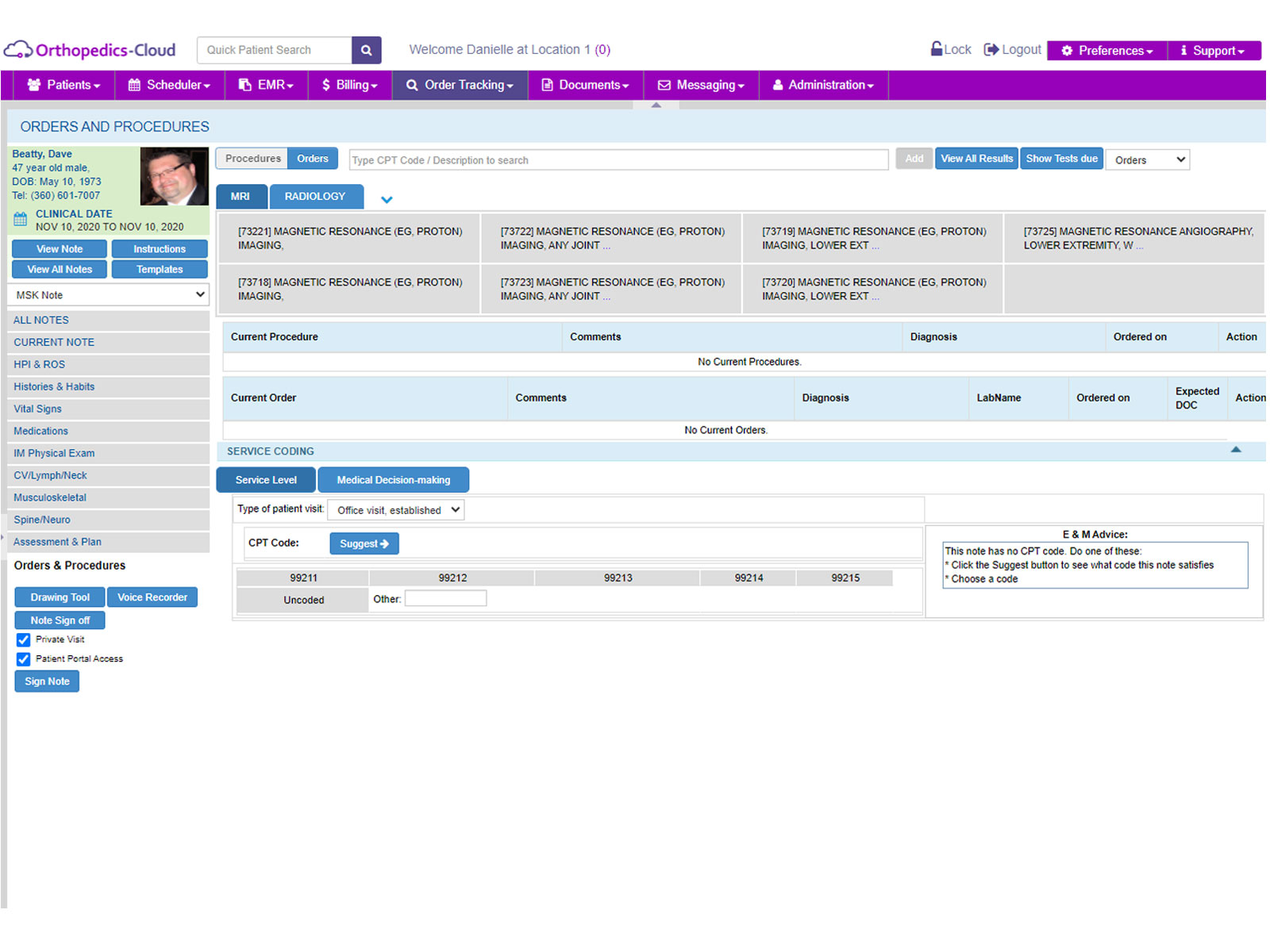Open Vital Signs section
The image size is (1270, 952).
(x=110, y=409)
